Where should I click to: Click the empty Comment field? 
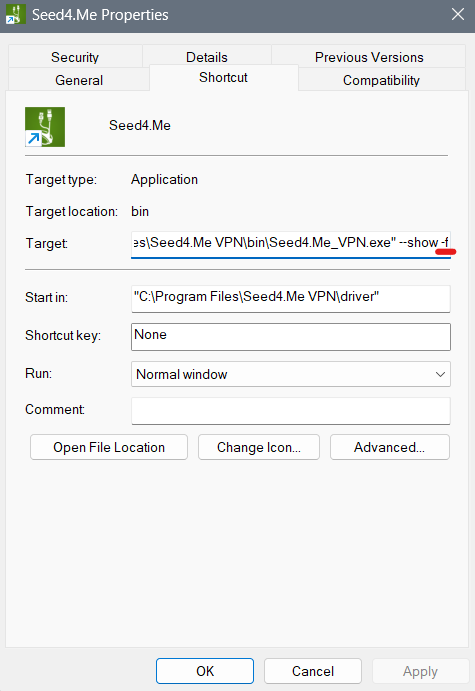290,411
